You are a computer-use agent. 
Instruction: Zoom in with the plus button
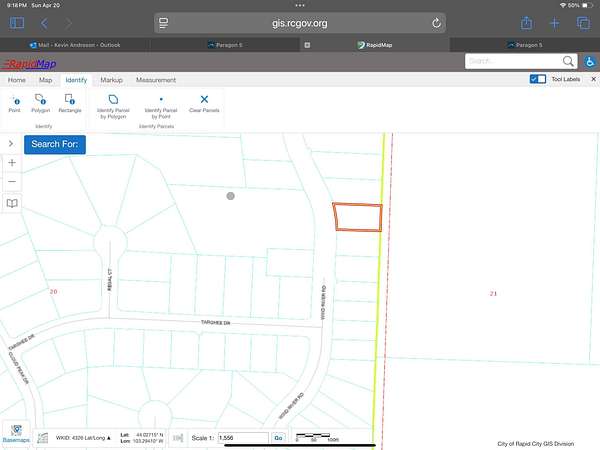point(12,162)
